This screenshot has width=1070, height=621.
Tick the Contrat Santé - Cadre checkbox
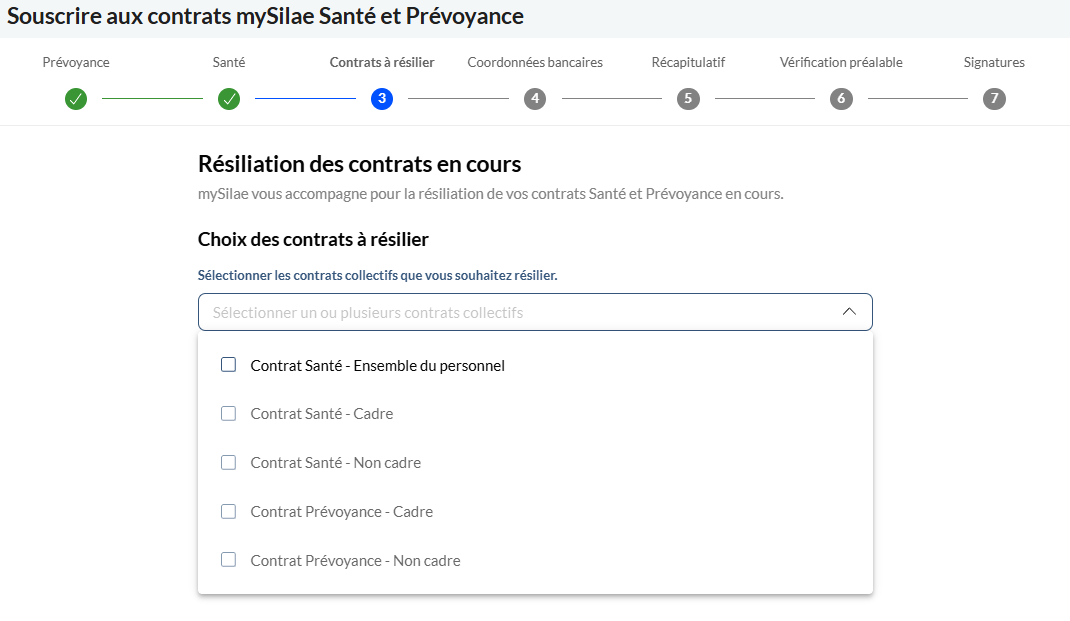tap(229, 414)
